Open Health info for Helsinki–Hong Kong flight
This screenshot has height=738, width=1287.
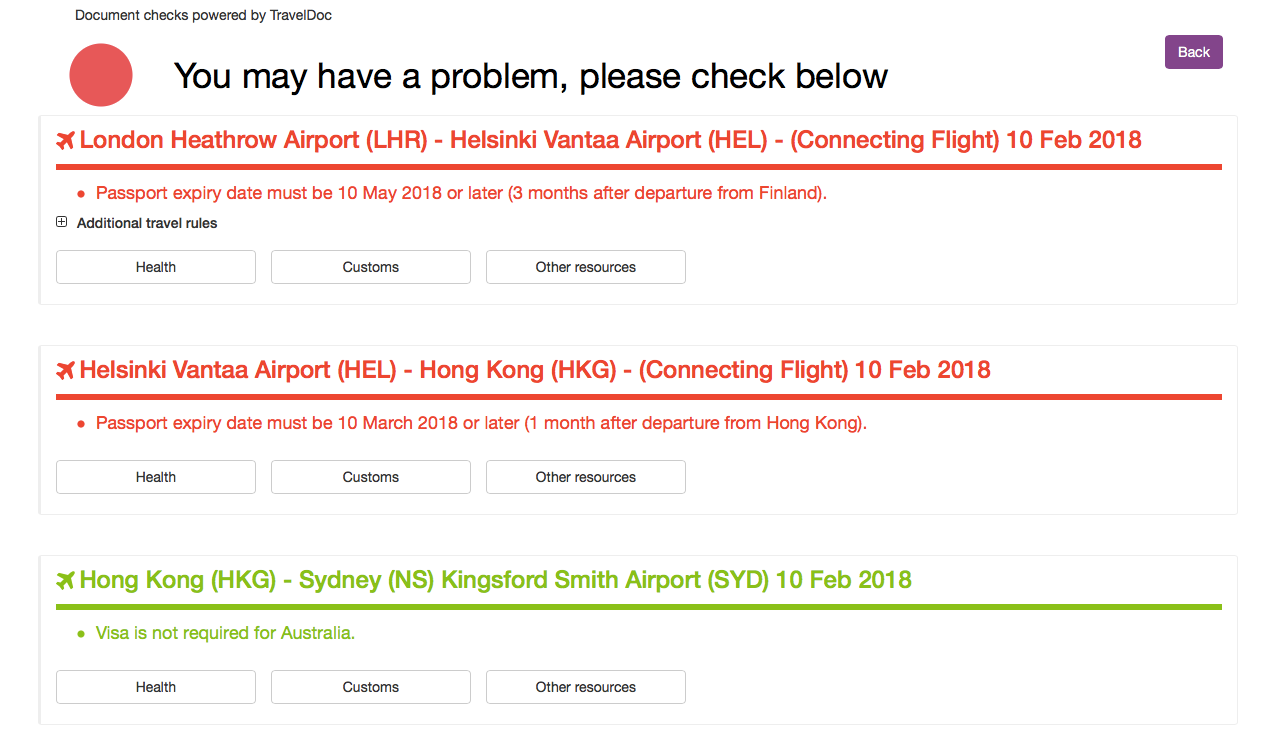[x=156, y=477]
